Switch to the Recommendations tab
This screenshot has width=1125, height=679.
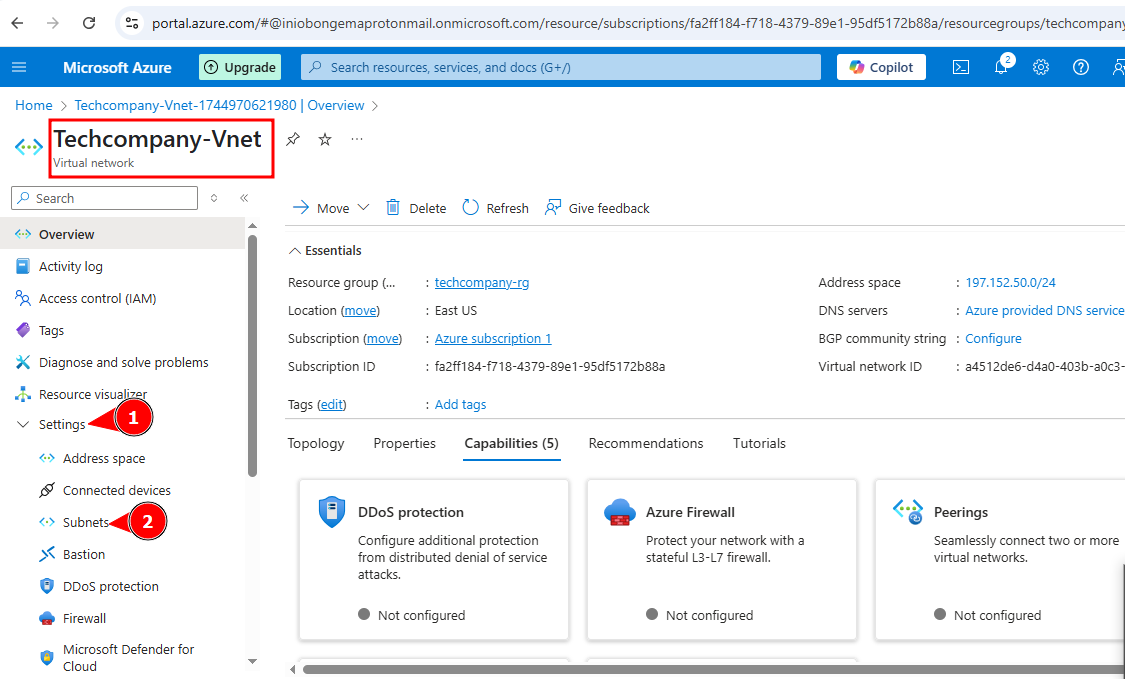[646, 443]
